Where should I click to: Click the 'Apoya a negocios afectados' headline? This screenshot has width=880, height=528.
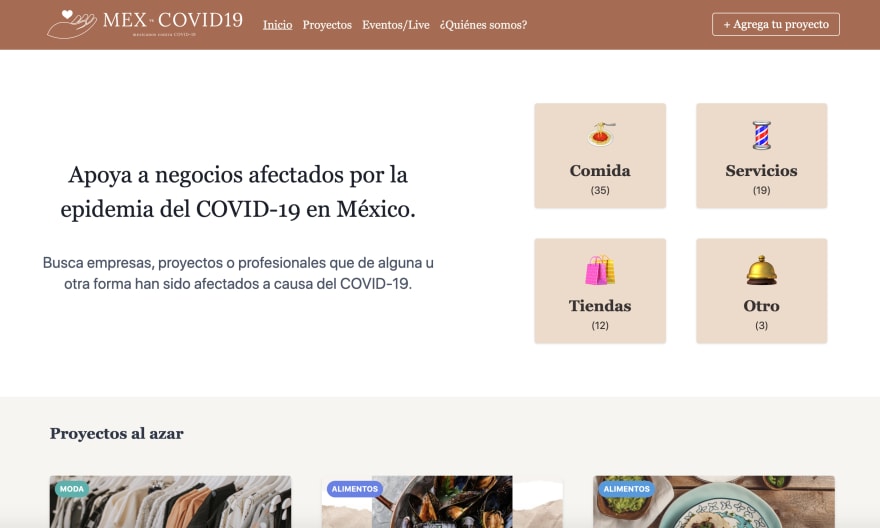click(238, 192)
